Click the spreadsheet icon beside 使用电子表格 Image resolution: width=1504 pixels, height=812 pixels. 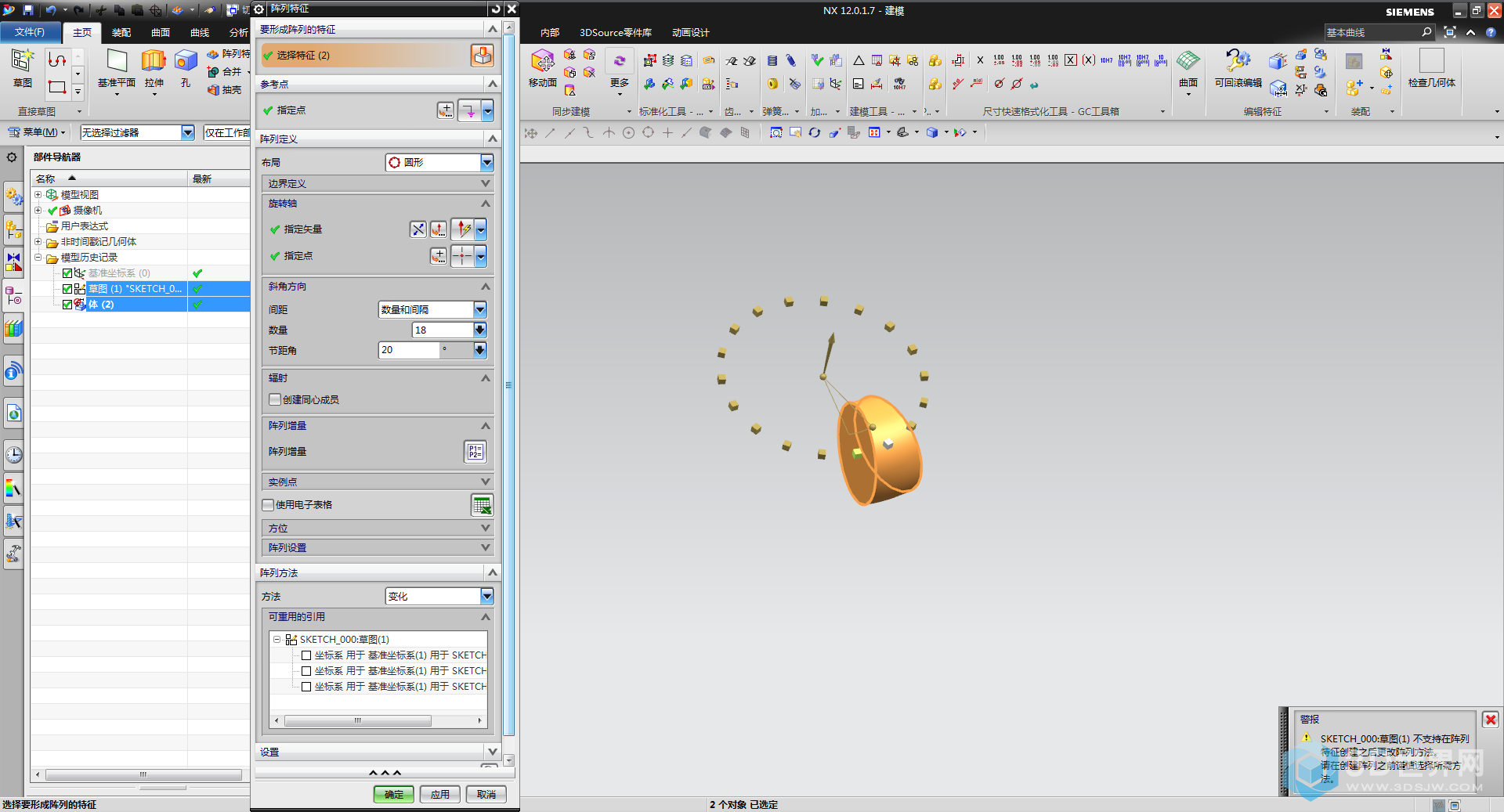pos(482,505)
